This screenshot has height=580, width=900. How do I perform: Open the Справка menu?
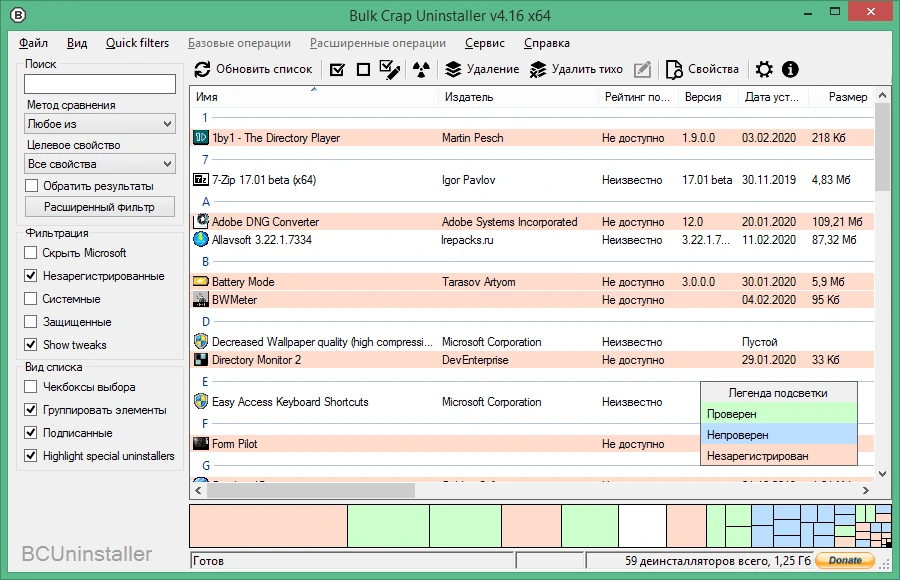(x=547, y=43)
